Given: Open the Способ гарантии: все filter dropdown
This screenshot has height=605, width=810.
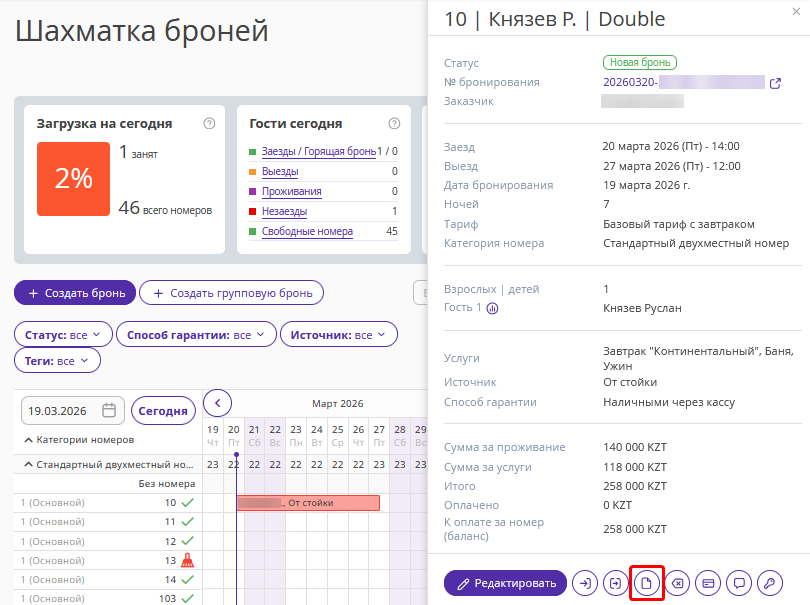Looking at the screenshot, I should point(196,335).
